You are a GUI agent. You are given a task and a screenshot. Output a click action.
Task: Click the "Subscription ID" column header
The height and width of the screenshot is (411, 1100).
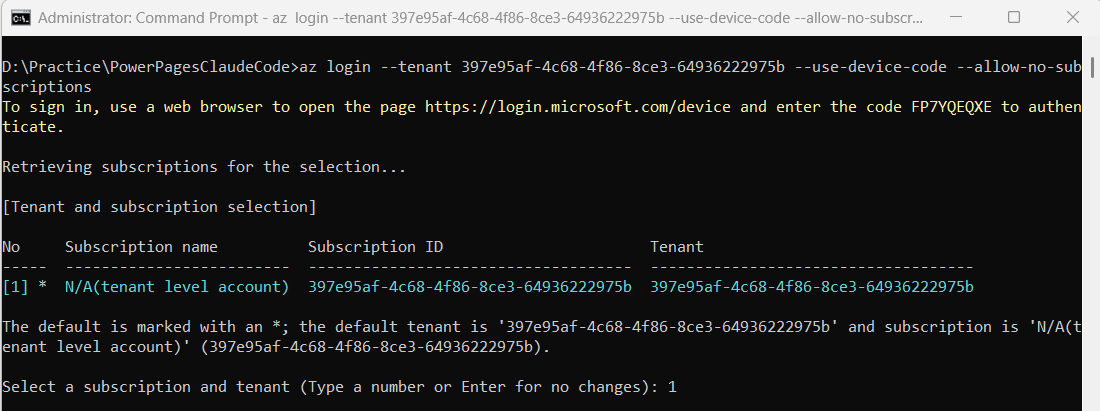375,246
